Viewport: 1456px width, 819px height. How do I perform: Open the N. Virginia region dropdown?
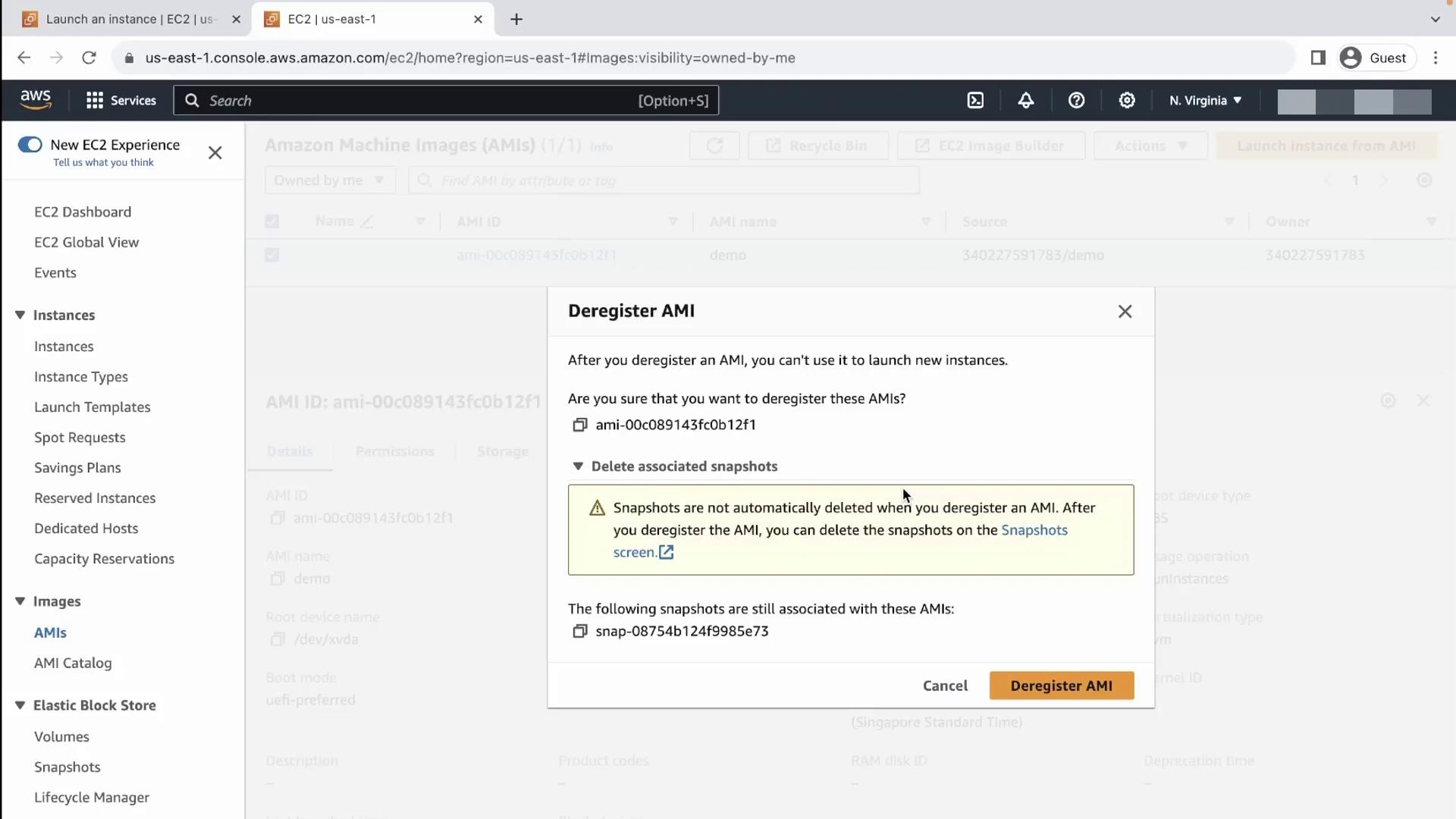click(1205, 100)
